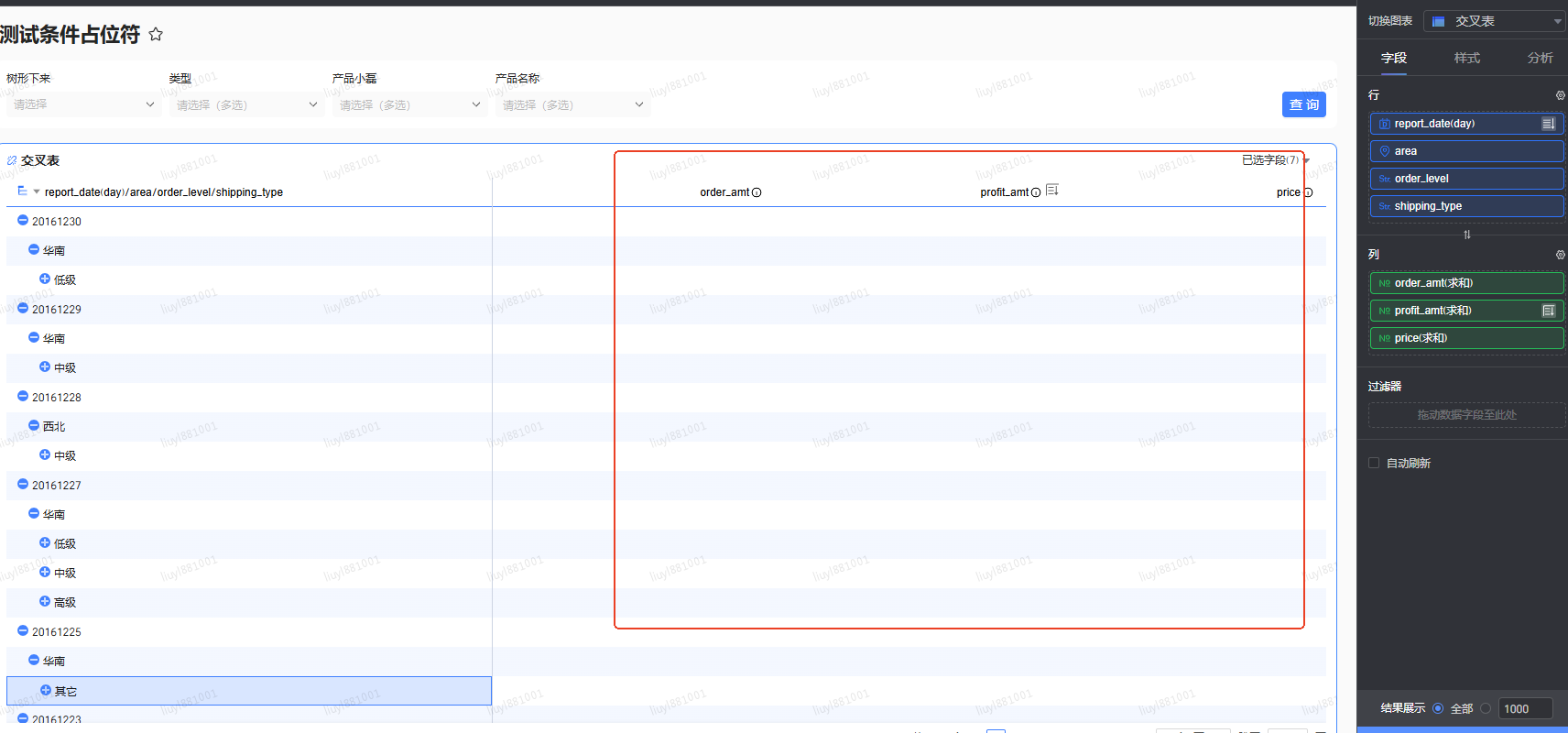The height and width of the screenshot is (733, 1568).
Task: Switch to the 样式 tab
Action: coord(1466,58)
